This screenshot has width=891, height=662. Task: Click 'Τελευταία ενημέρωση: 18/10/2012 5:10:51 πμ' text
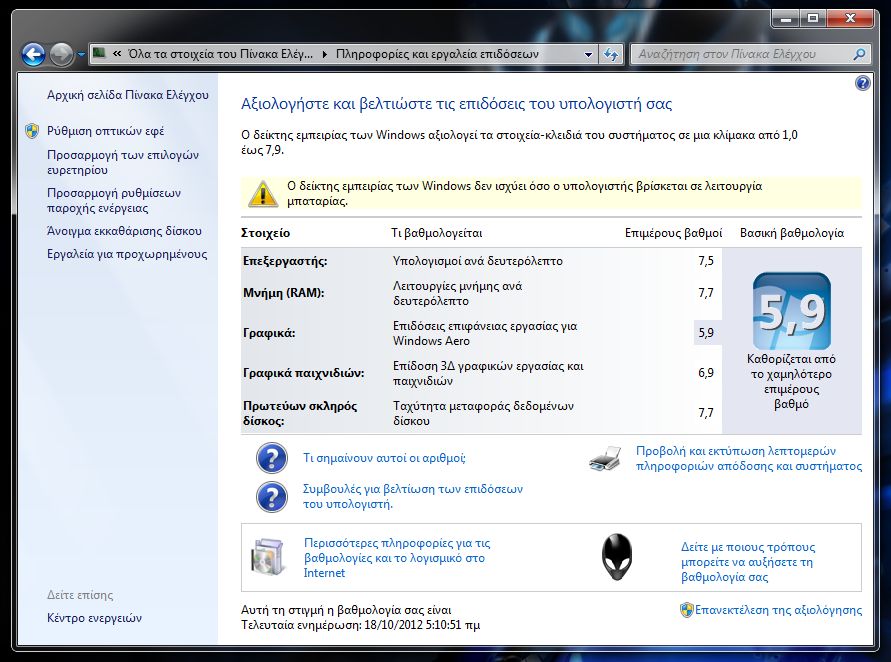360,625
